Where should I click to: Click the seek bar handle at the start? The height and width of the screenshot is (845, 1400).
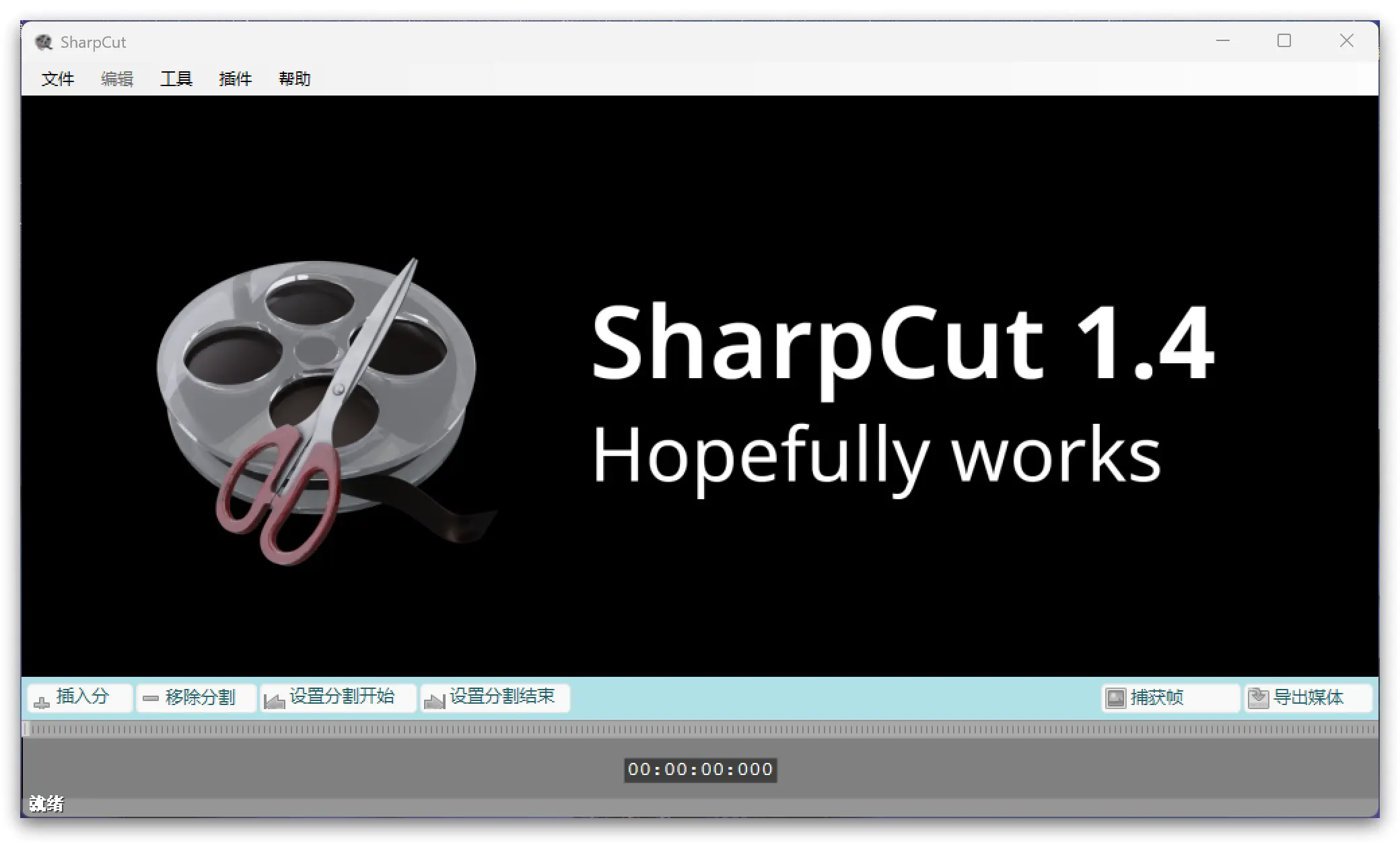[26, 729]
